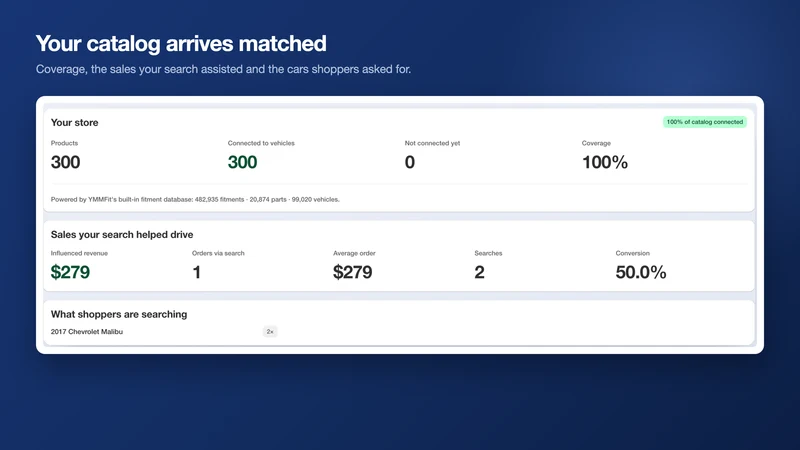Screen dimensions: 800x450
Task: Click the What shoppers are searching heading
Action: point(119,314)
